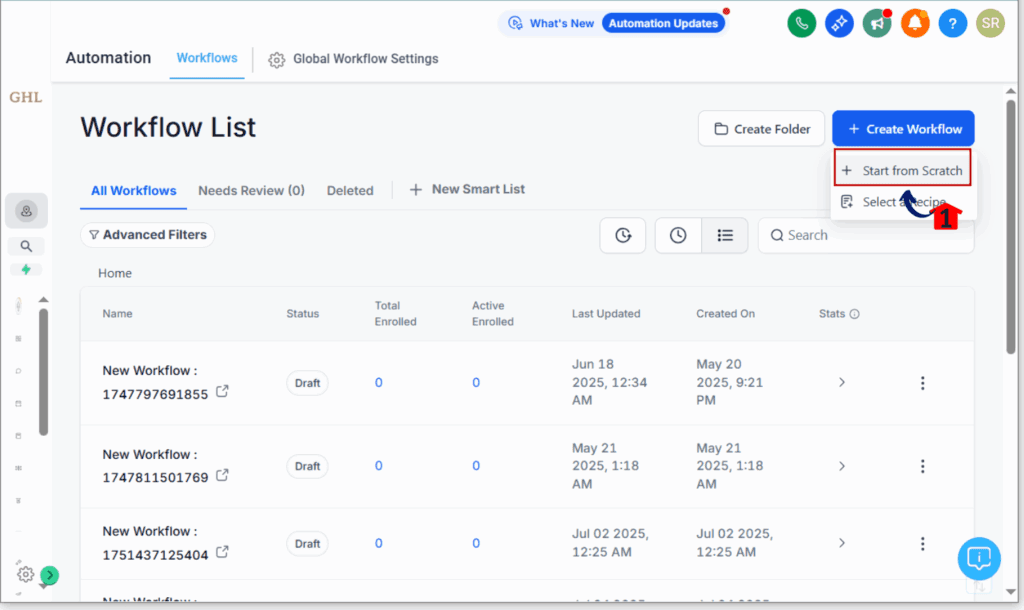This screenshot has width=1024, height=610.
Task: Click the clock with arrow history view icon
Action: (623, 235)
